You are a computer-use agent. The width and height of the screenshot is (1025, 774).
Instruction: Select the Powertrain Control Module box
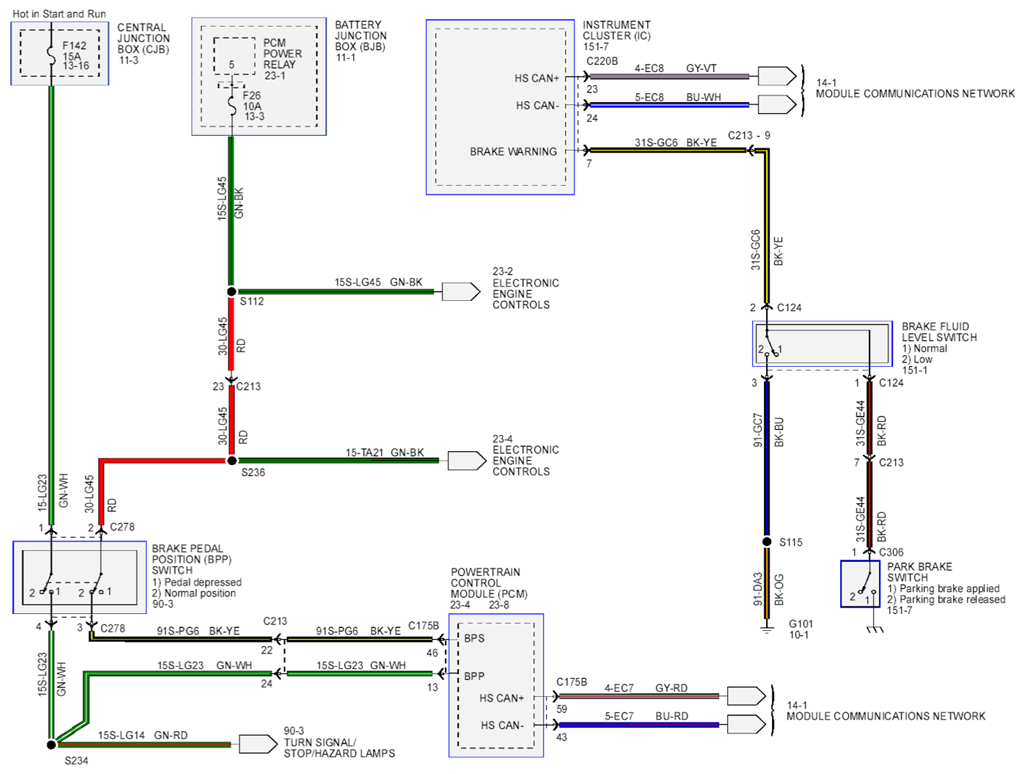[x=496, y=686]
